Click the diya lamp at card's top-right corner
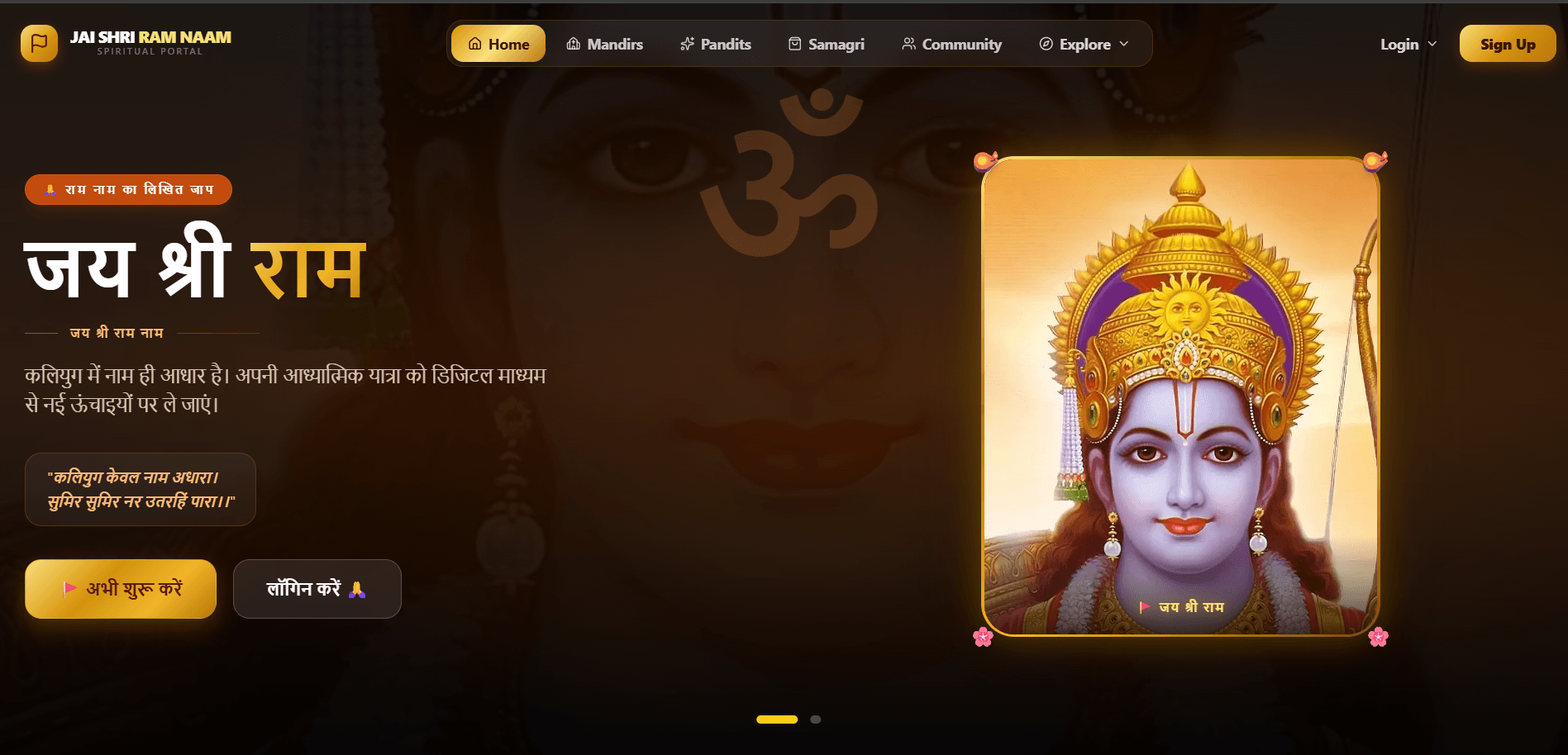 [x=1375, y=160]
